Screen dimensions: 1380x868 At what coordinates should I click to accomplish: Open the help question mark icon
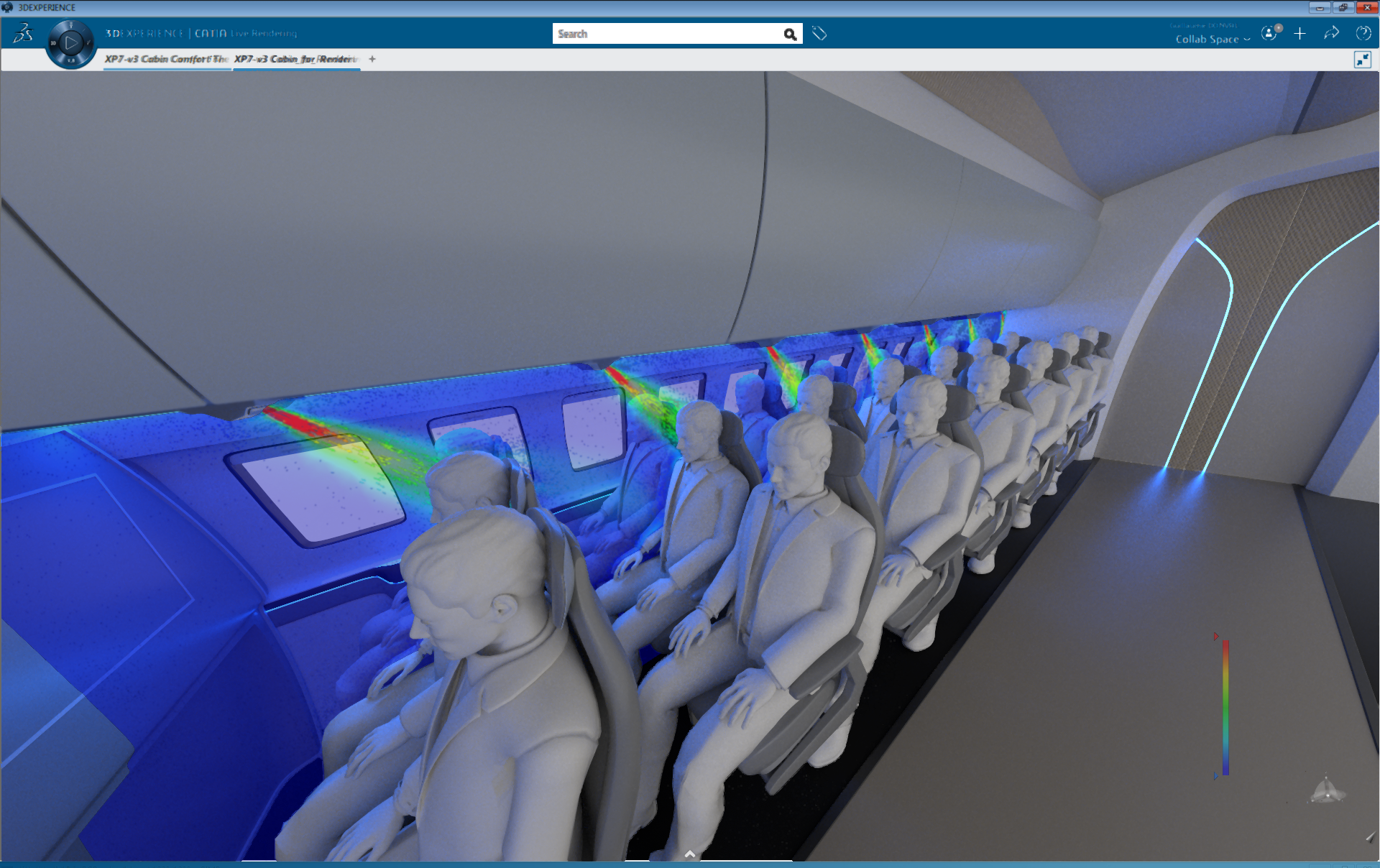point(1363,33)
